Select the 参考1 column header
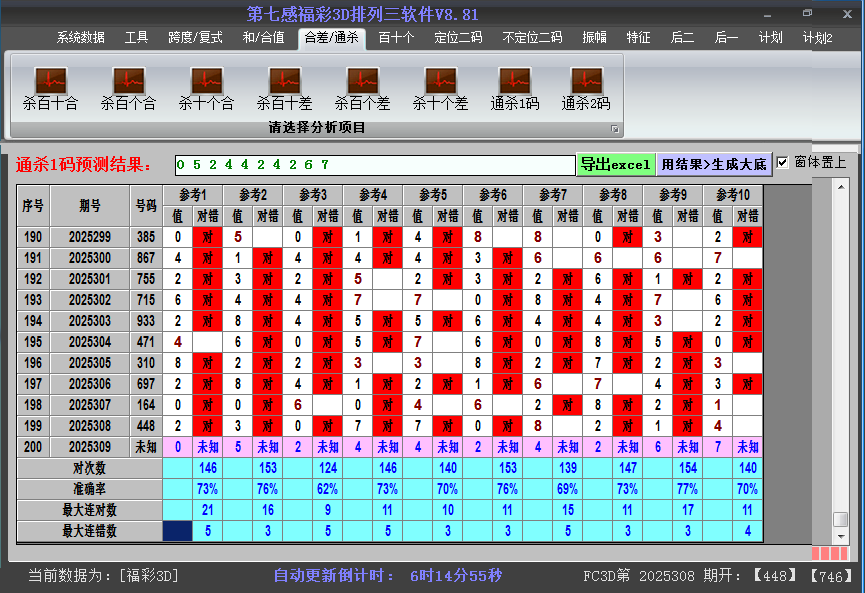Screen dimensions: 865x593 193,194
